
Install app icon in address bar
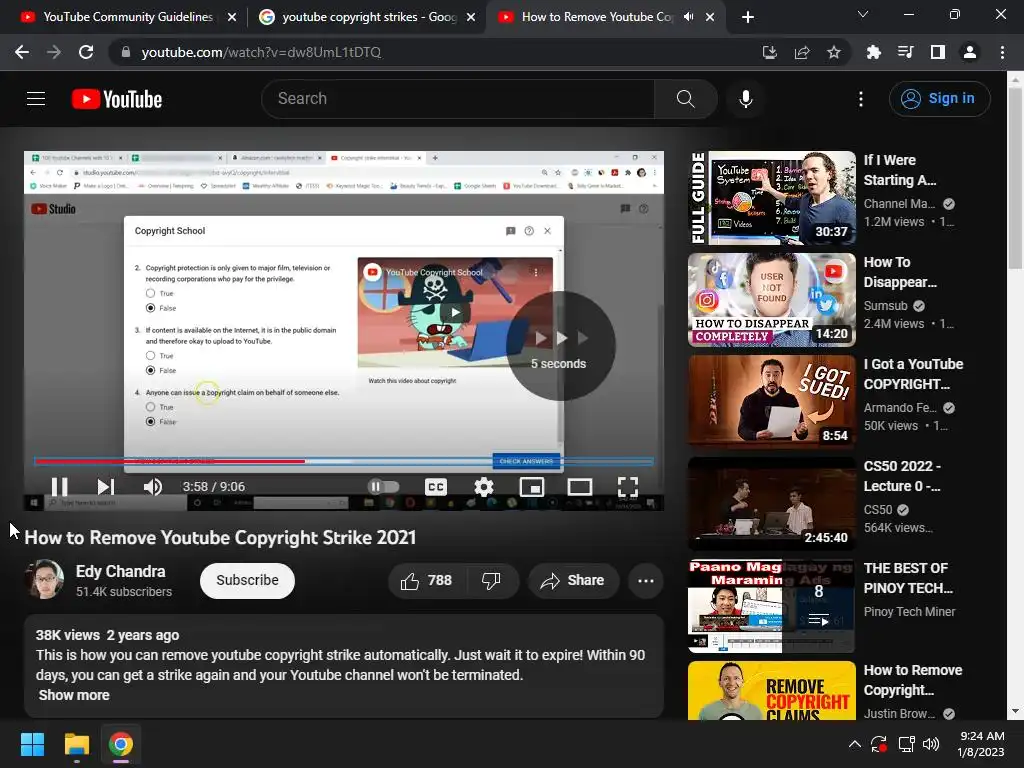770,52
